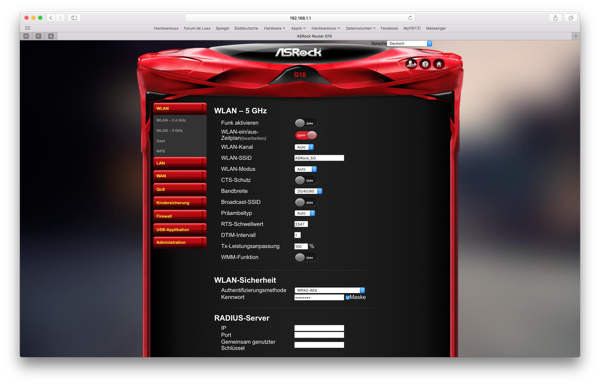This screenshot has width=600, height=385.
Task: Add a new Safari tab
Action: (576, 36)
